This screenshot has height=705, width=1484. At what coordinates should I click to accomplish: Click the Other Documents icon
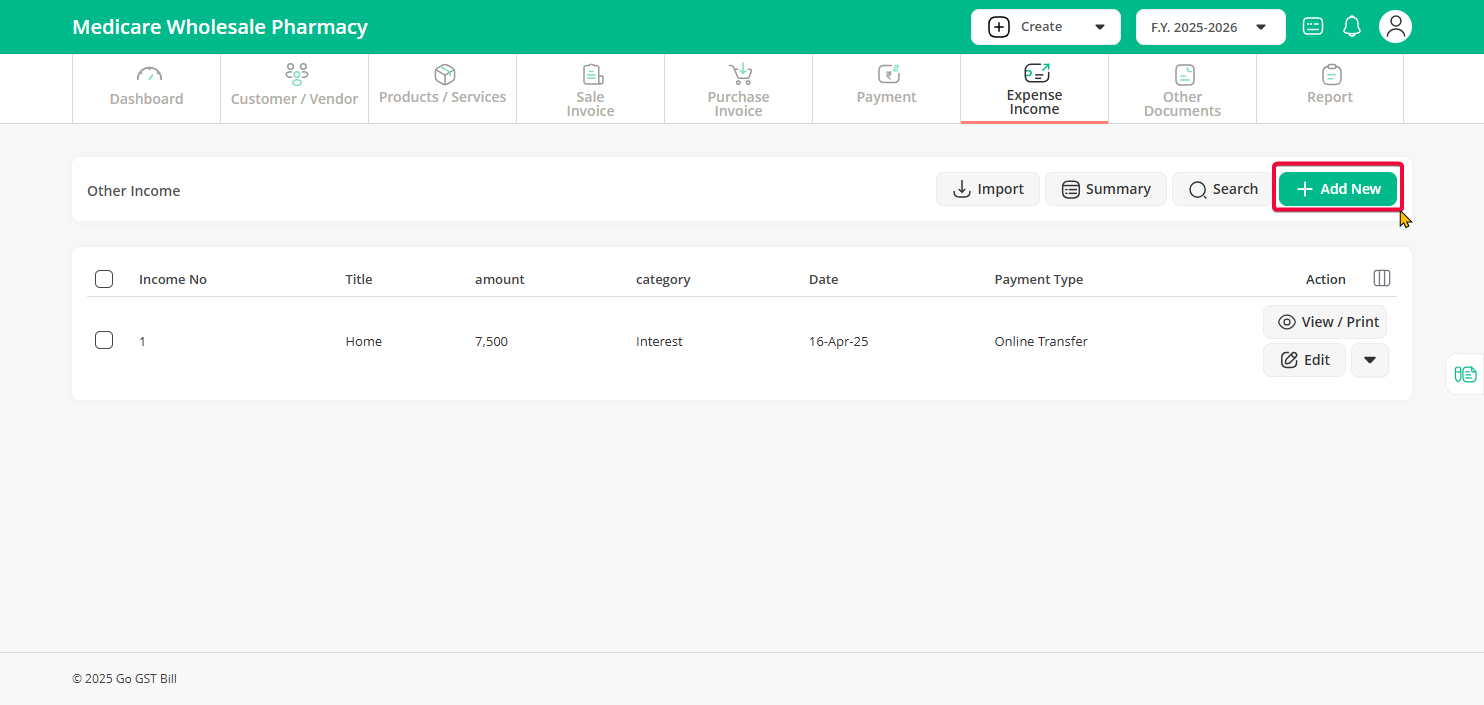click(x=1184, y=74)
